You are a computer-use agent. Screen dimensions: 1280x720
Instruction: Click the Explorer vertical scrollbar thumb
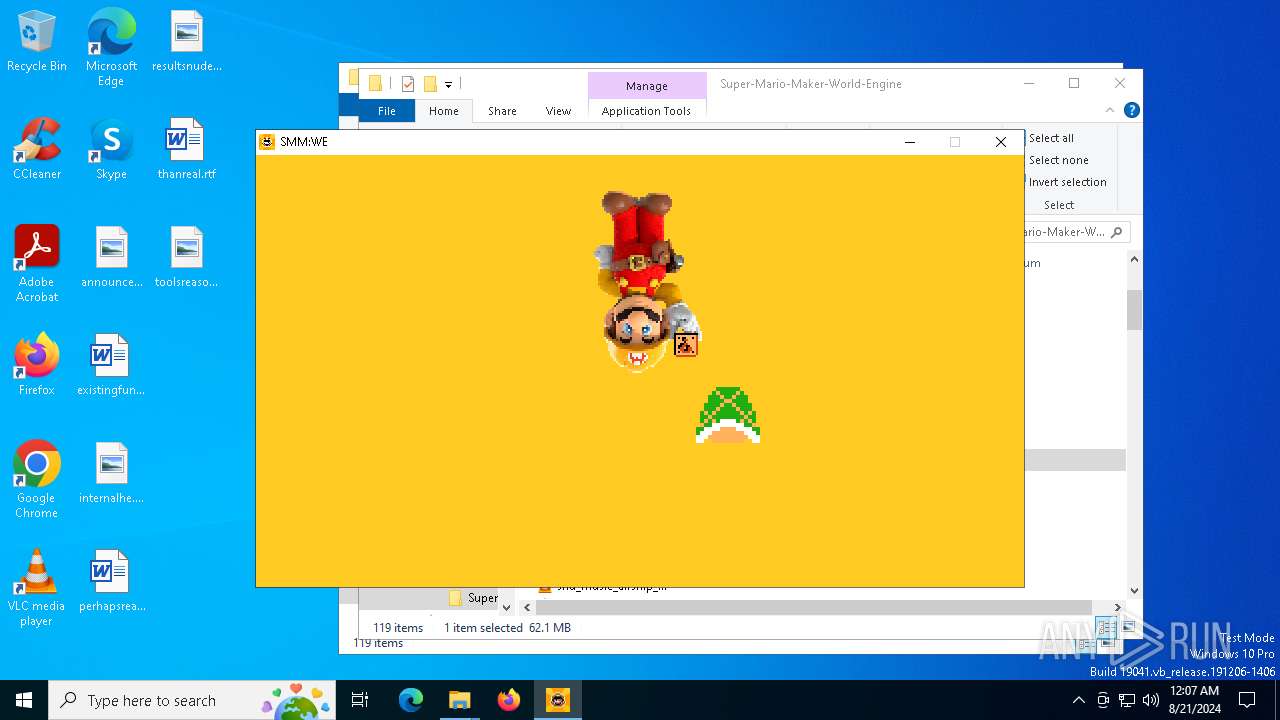coord(1134,310)
